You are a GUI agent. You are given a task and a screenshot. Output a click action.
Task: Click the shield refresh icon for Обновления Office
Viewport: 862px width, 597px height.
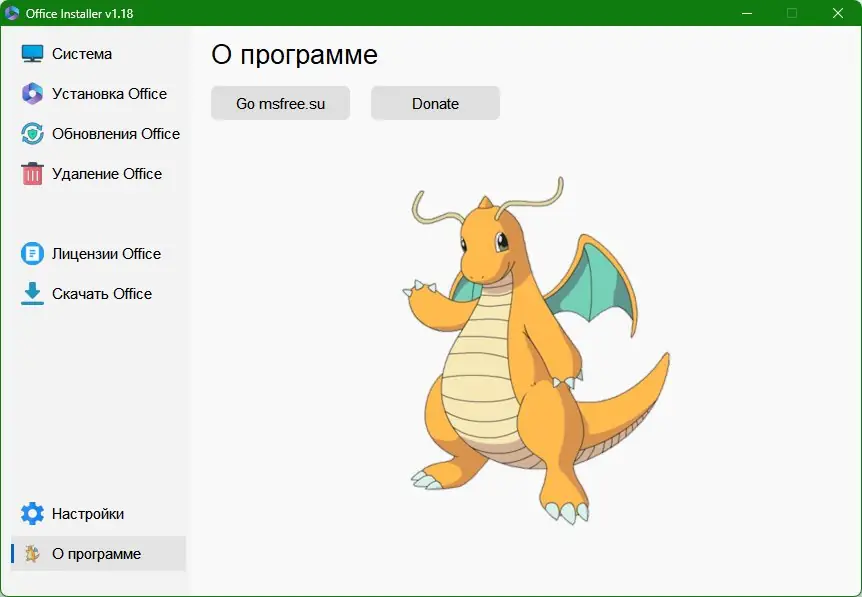(x=32, y=134)
